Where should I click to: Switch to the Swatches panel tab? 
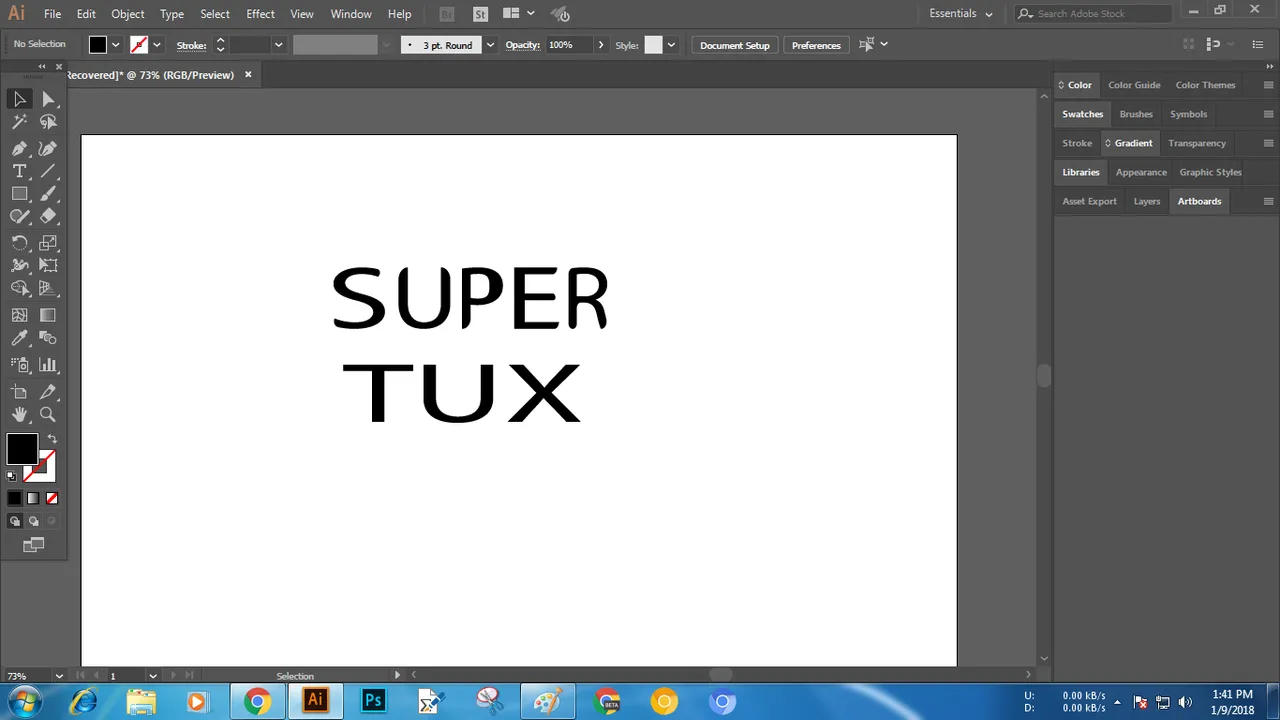[1082, 114]
